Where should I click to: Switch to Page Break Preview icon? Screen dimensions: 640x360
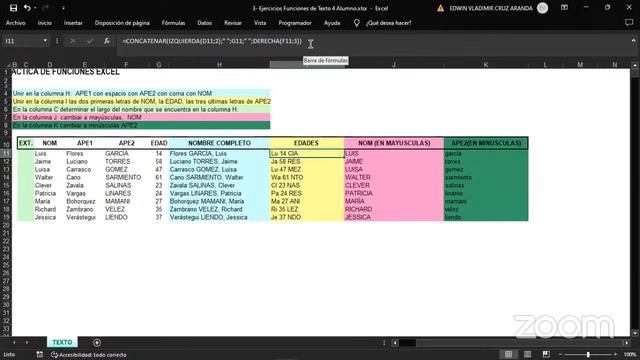(x=546, y=354)
